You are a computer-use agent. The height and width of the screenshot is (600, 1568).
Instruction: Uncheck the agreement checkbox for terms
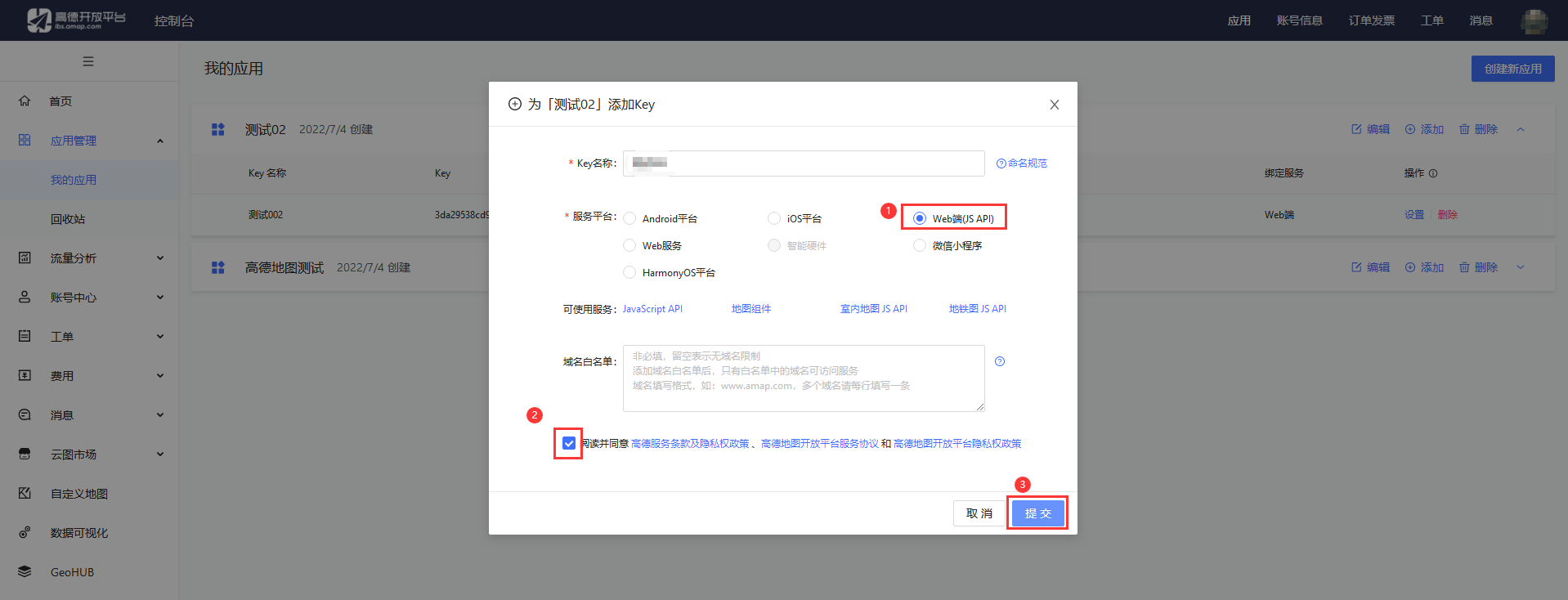pos(569,443)
